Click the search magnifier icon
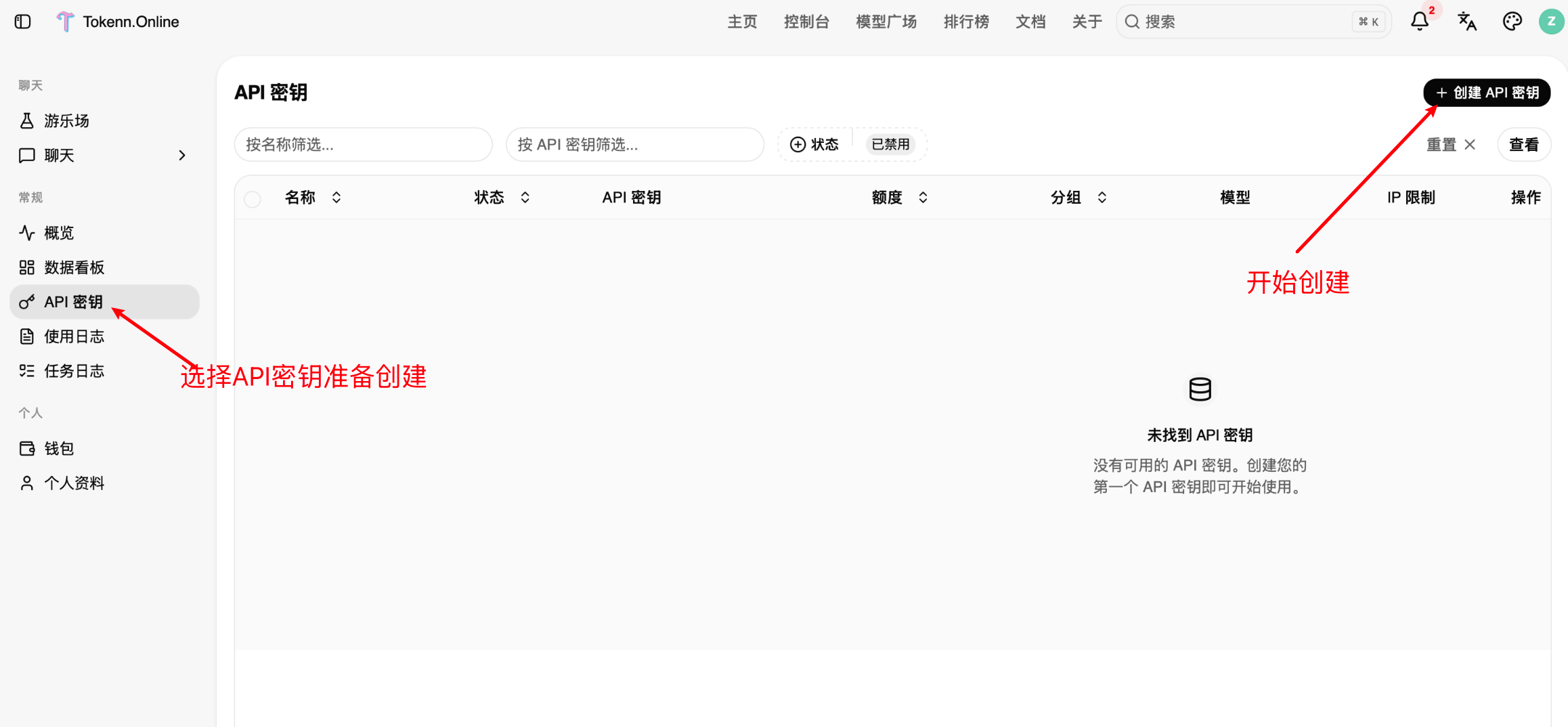The image size is (1568, 727). 1131,22
